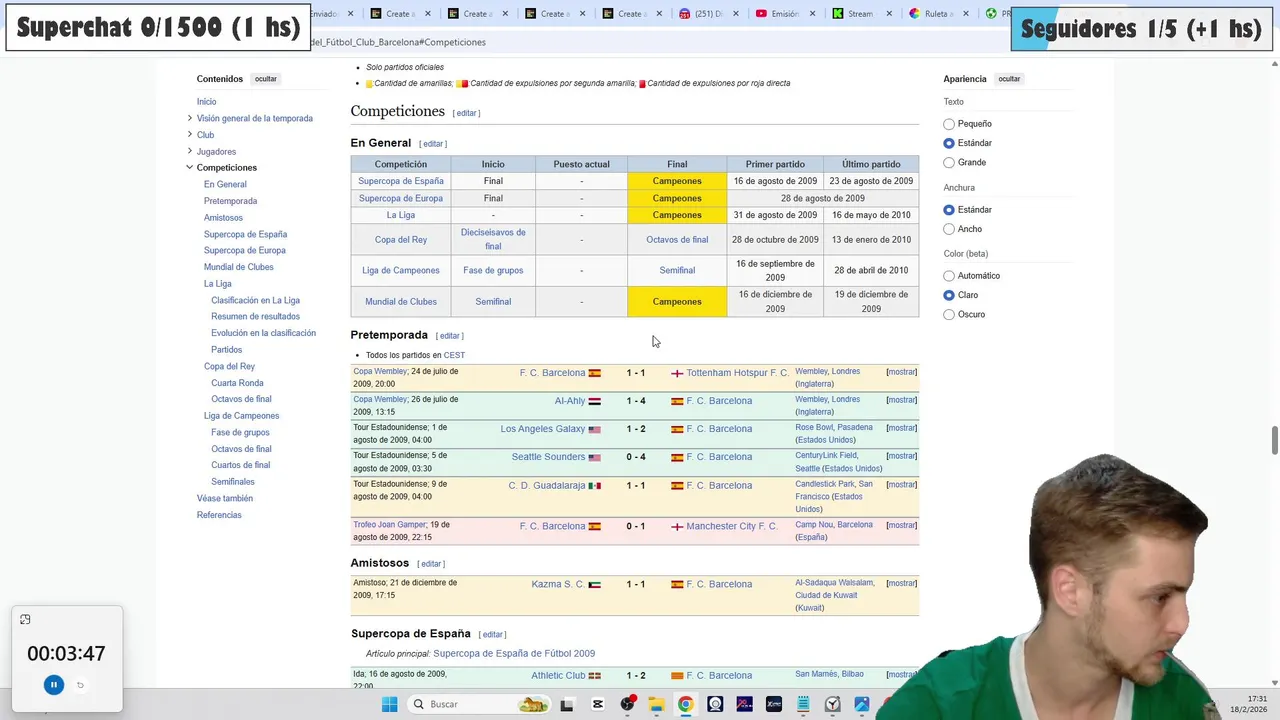Open the Photos app in the taskbar

tap(862, 704)
